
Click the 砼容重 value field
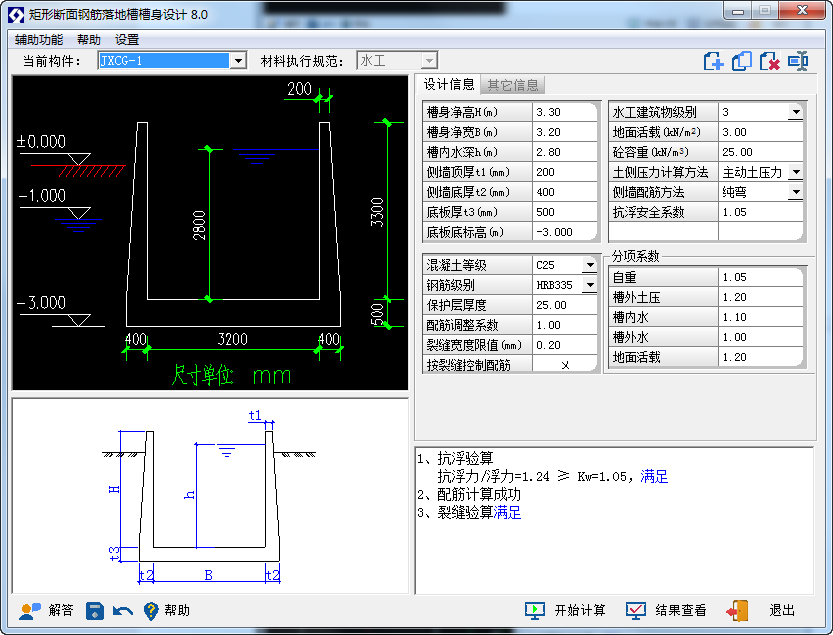coord(761,152)
